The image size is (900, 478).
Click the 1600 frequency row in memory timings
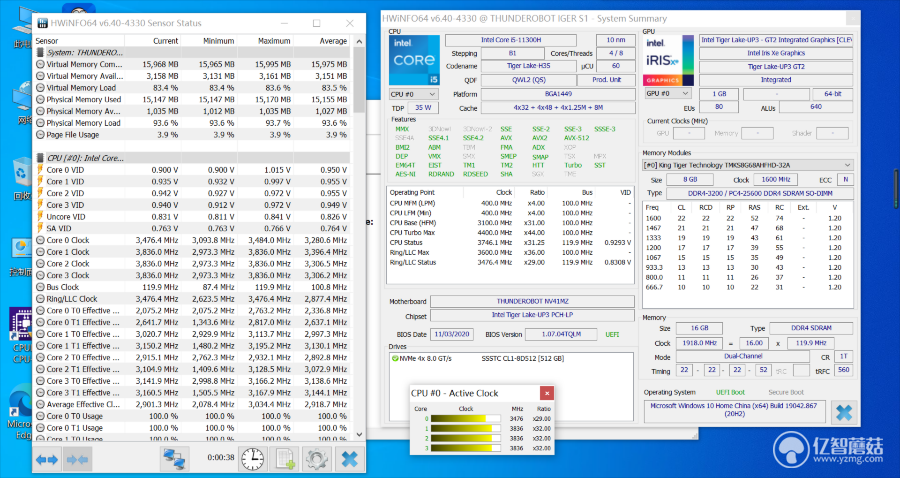click(x=748, y=218)
